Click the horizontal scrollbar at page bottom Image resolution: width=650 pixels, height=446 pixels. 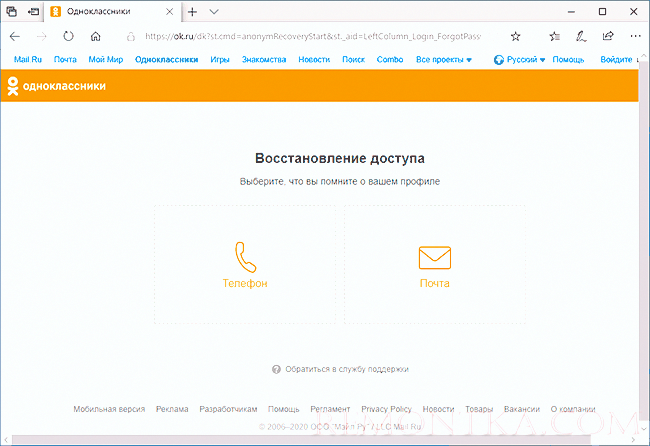[x=301, y=439]
